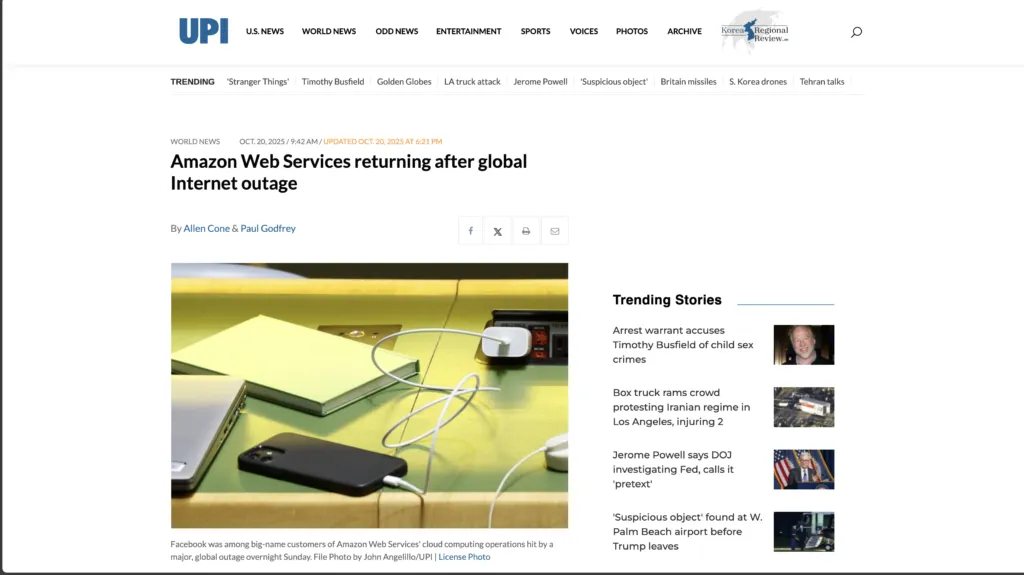This screenshot has width=1024, height=575.
Task: Open the search magnifier icon
Action: pyautogui.click(x=856, y=32)
